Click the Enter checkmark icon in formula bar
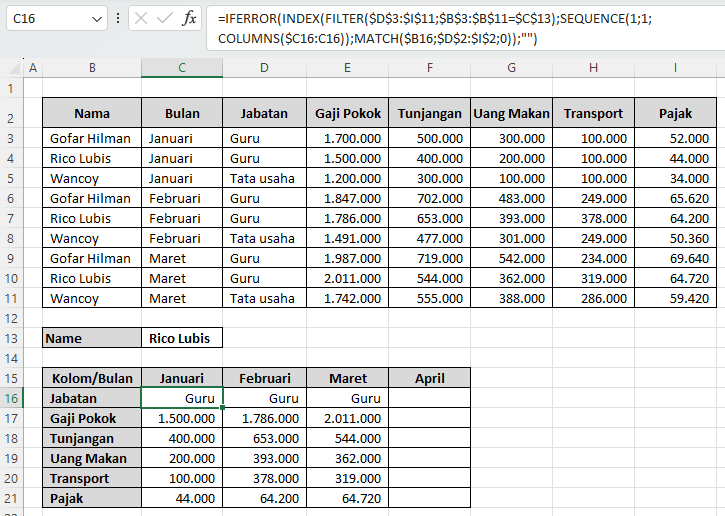Image resolution: width=725 pixels, height=516 pixels. [165, 19]
